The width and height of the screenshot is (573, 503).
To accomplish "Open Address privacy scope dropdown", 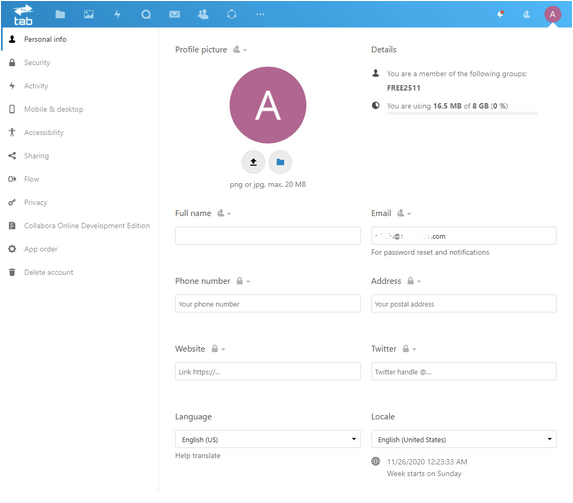I will [x=414, y=281].
